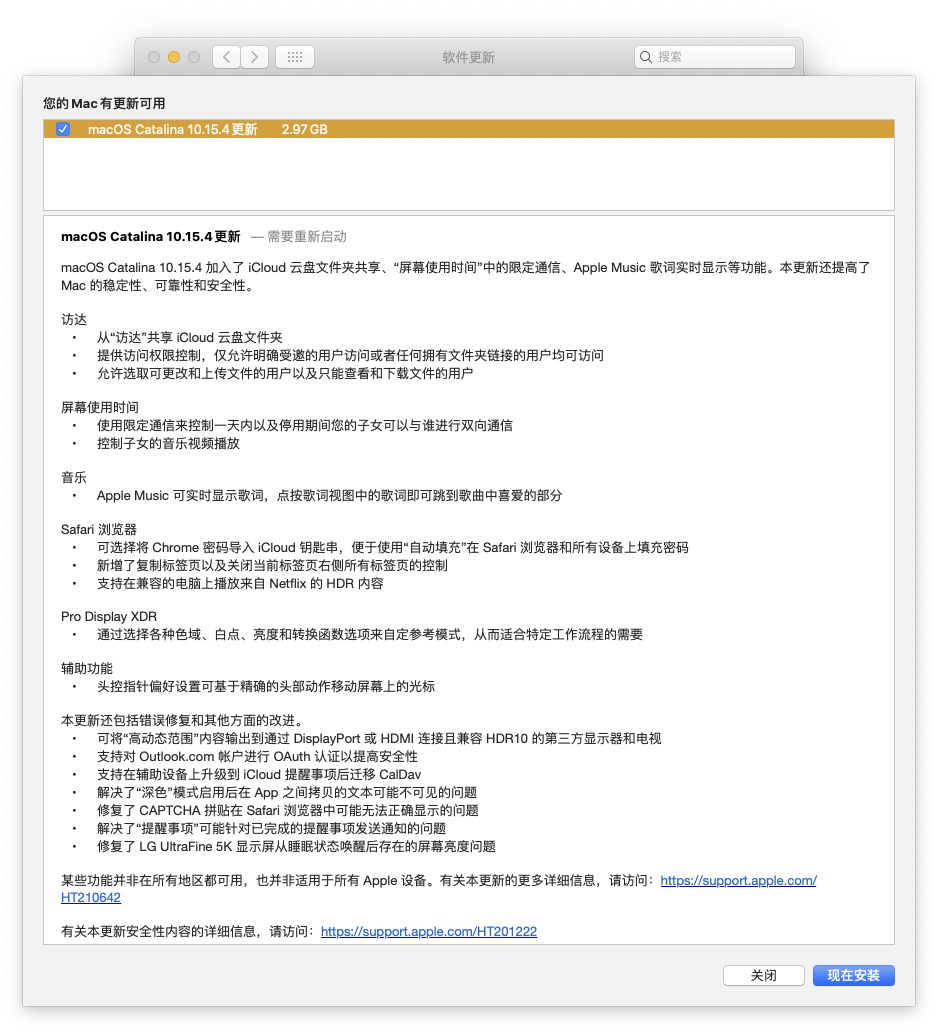Click the Pro Display XDR section heading
The image size is (938, 1033).
point(109,617)
